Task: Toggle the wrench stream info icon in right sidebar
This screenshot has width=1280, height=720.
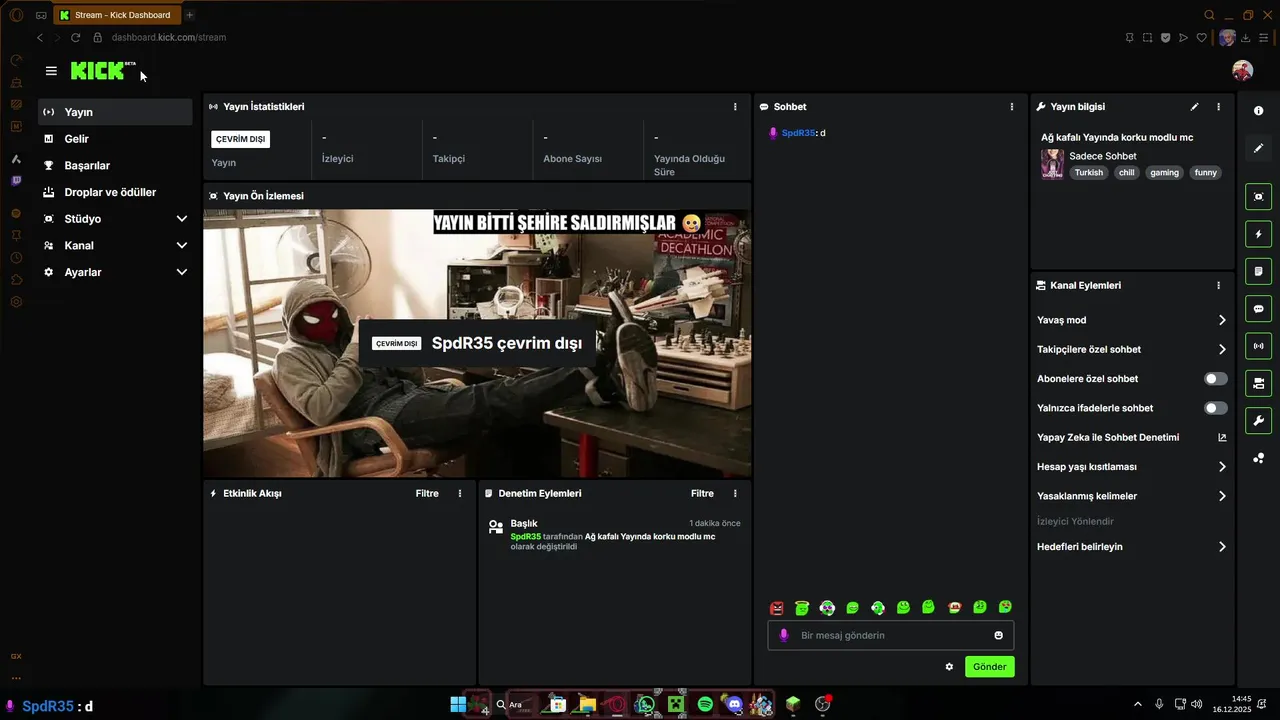Action: (1258, 421)
